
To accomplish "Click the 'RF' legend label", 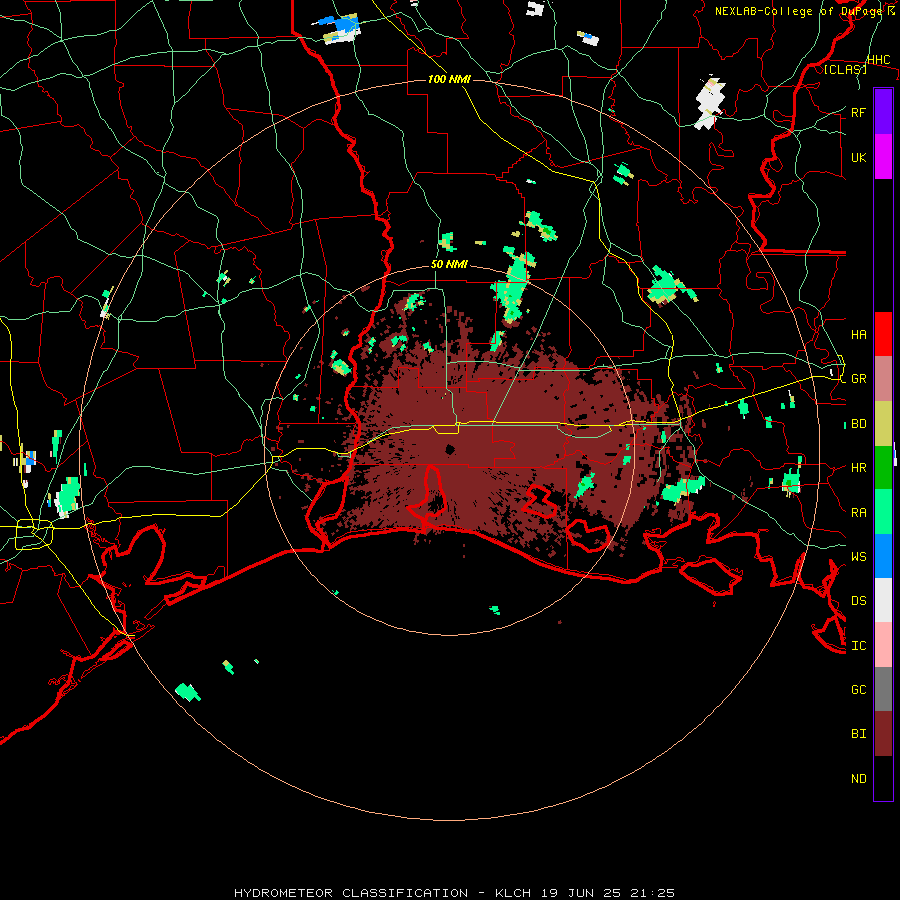I will pos(858,112).
